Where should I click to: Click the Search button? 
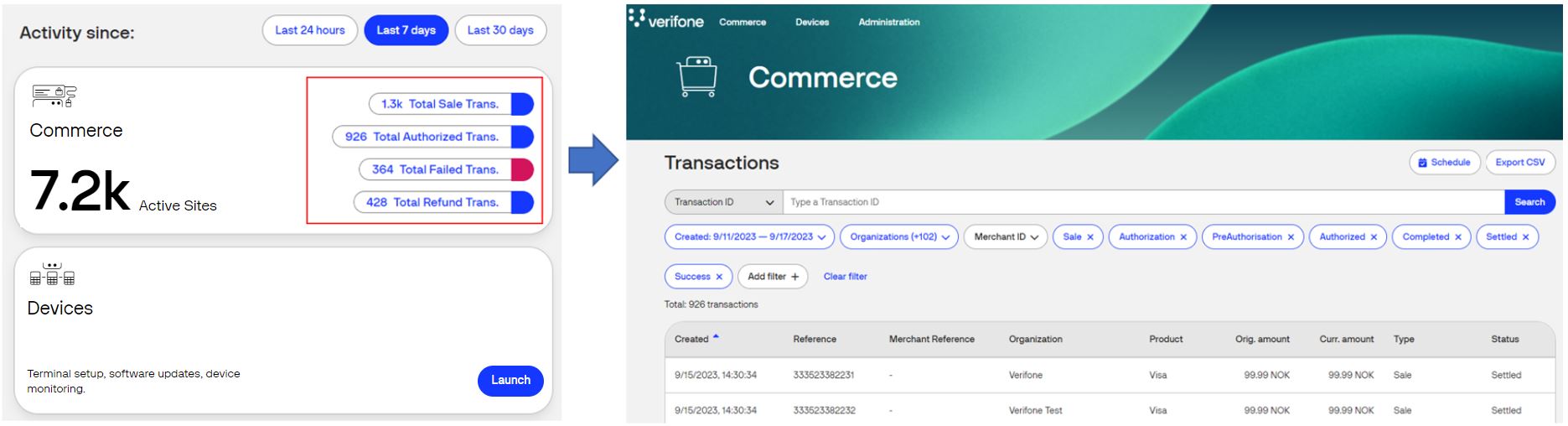[x=1529, y=202]
